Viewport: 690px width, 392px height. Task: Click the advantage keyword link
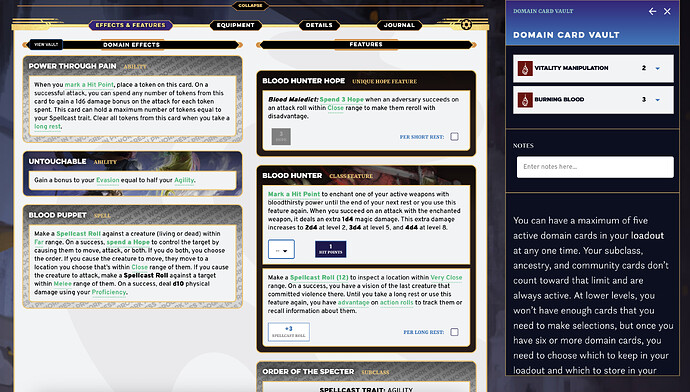coord(353,303)
